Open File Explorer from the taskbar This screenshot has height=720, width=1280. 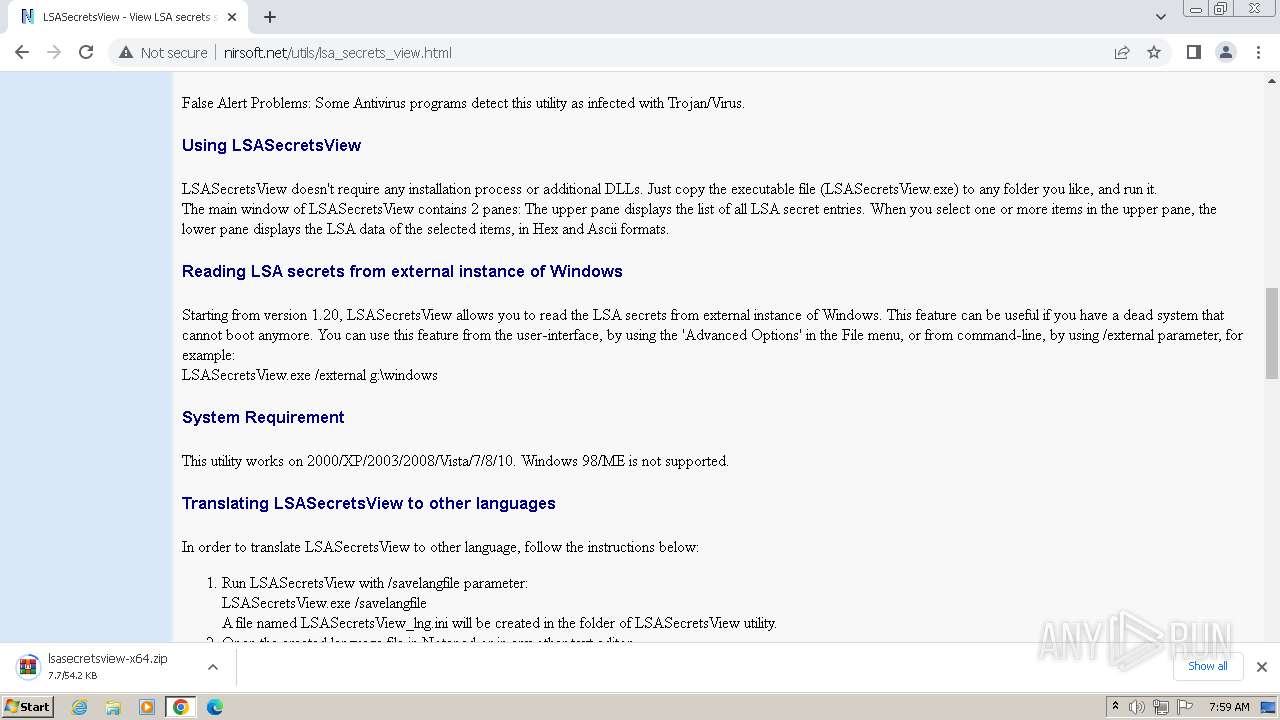click(113, 707)
